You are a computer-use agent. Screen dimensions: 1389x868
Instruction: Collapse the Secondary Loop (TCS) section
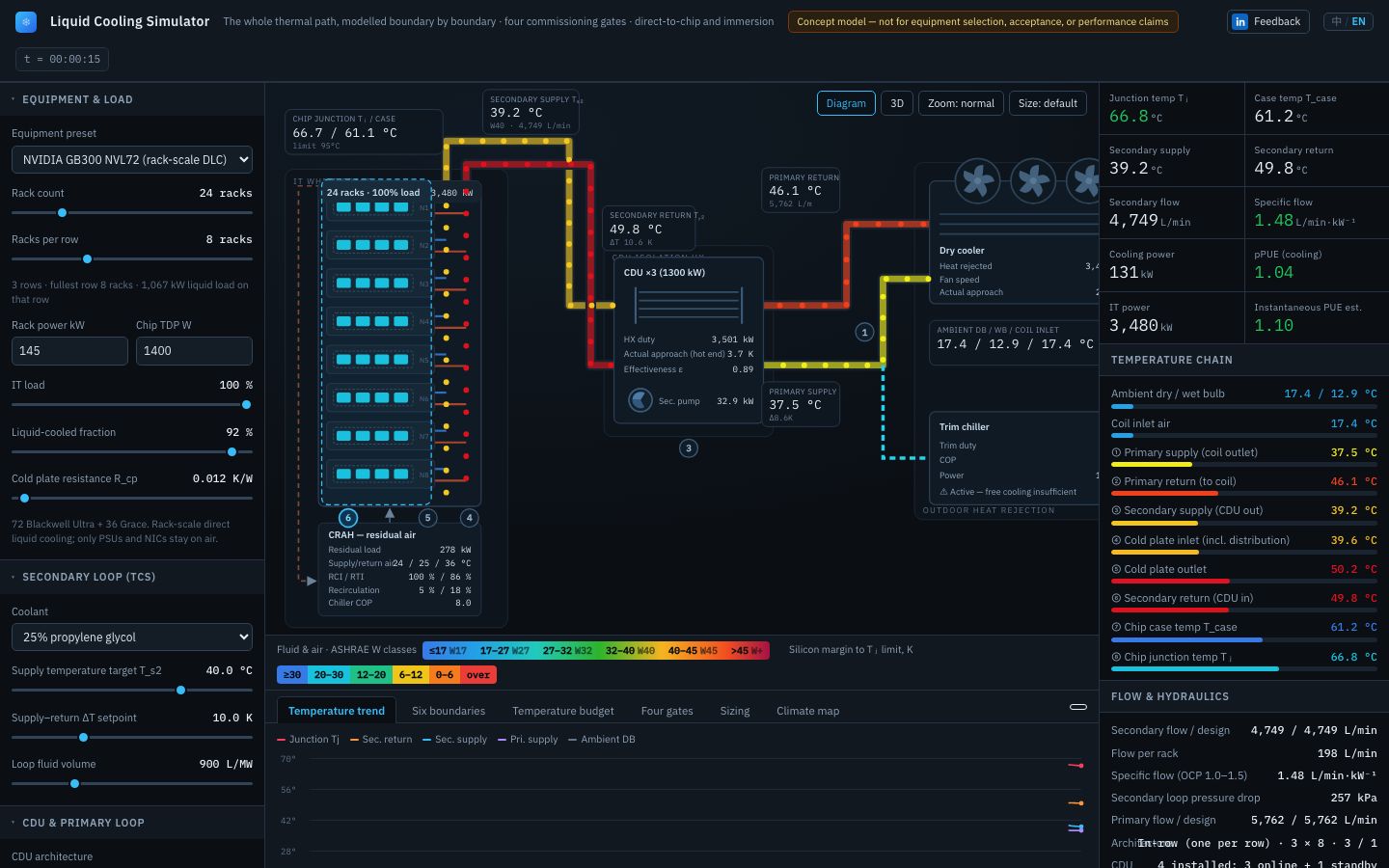point(132,577)
